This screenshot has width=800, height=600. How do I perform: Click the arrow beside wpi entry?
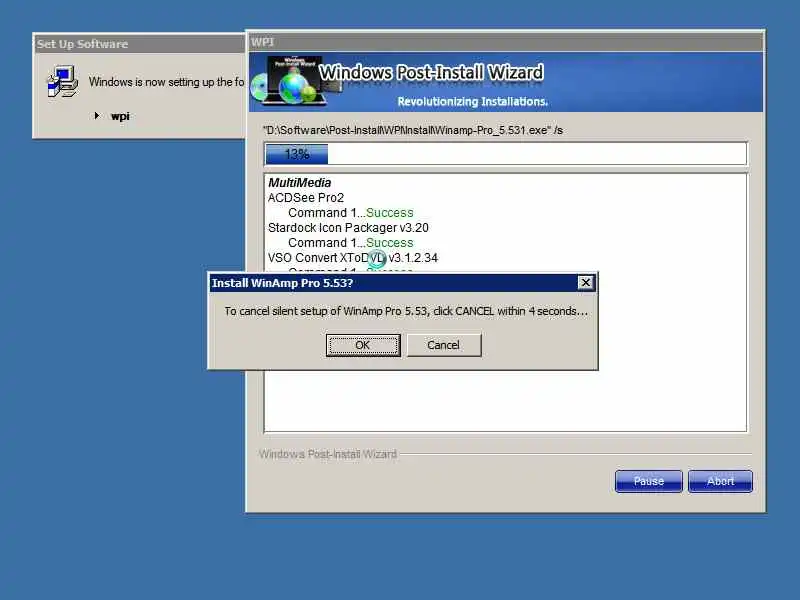pos(96,116)
